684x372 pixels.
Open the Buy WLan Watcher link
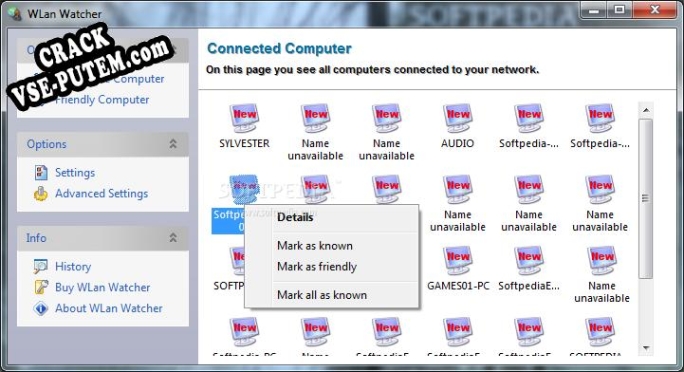[103, 287]
